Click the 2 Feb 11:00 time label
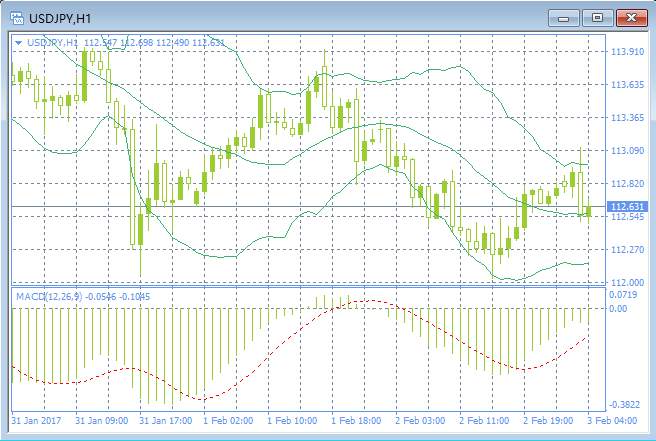This screenshot has height=441, width=656. pos(484,420)
